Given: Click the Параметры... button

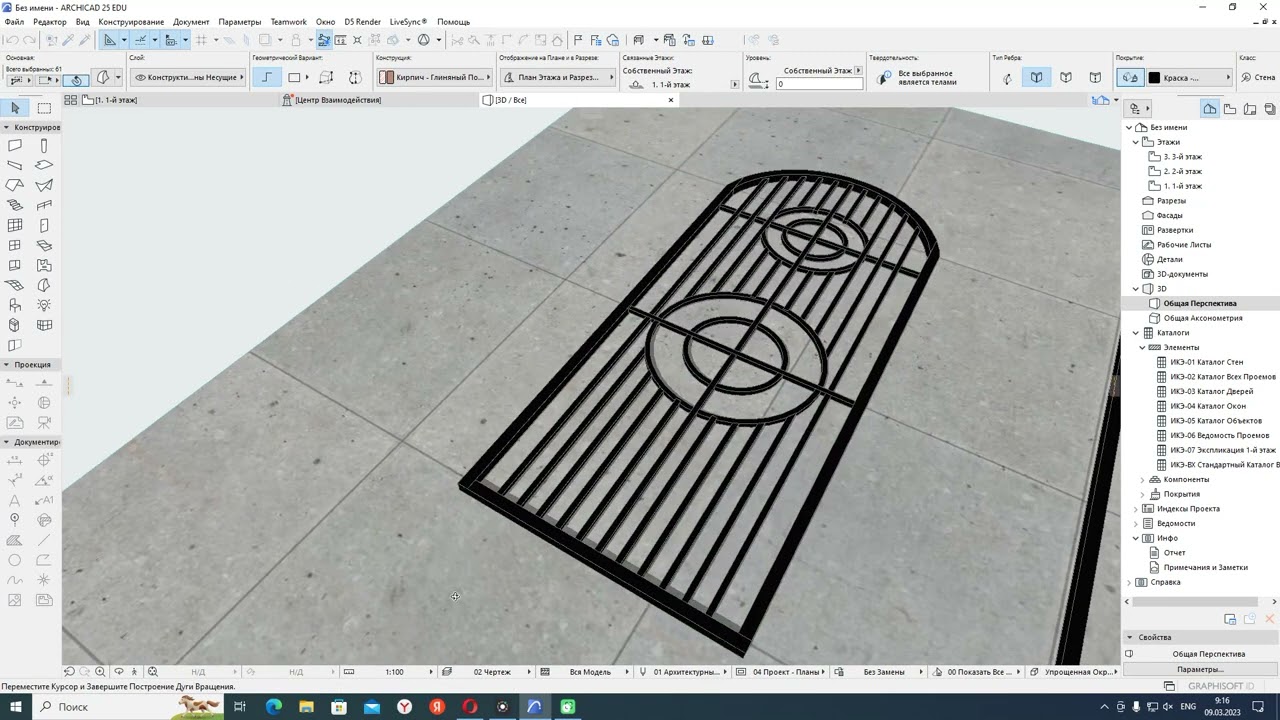Looking at the screenshot, I should (x=1199, y=669).
